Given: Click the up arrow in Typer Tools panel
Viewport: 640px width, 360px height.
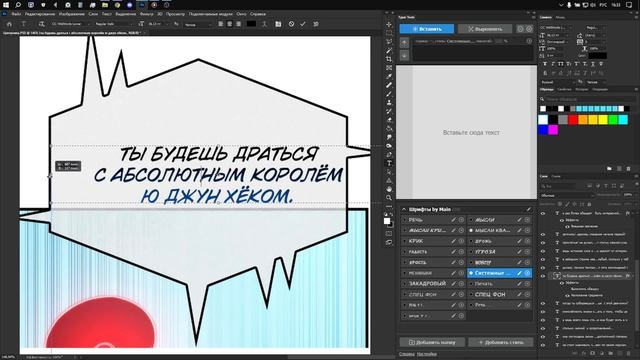Looking at the screenshot, I should (404, 42).
